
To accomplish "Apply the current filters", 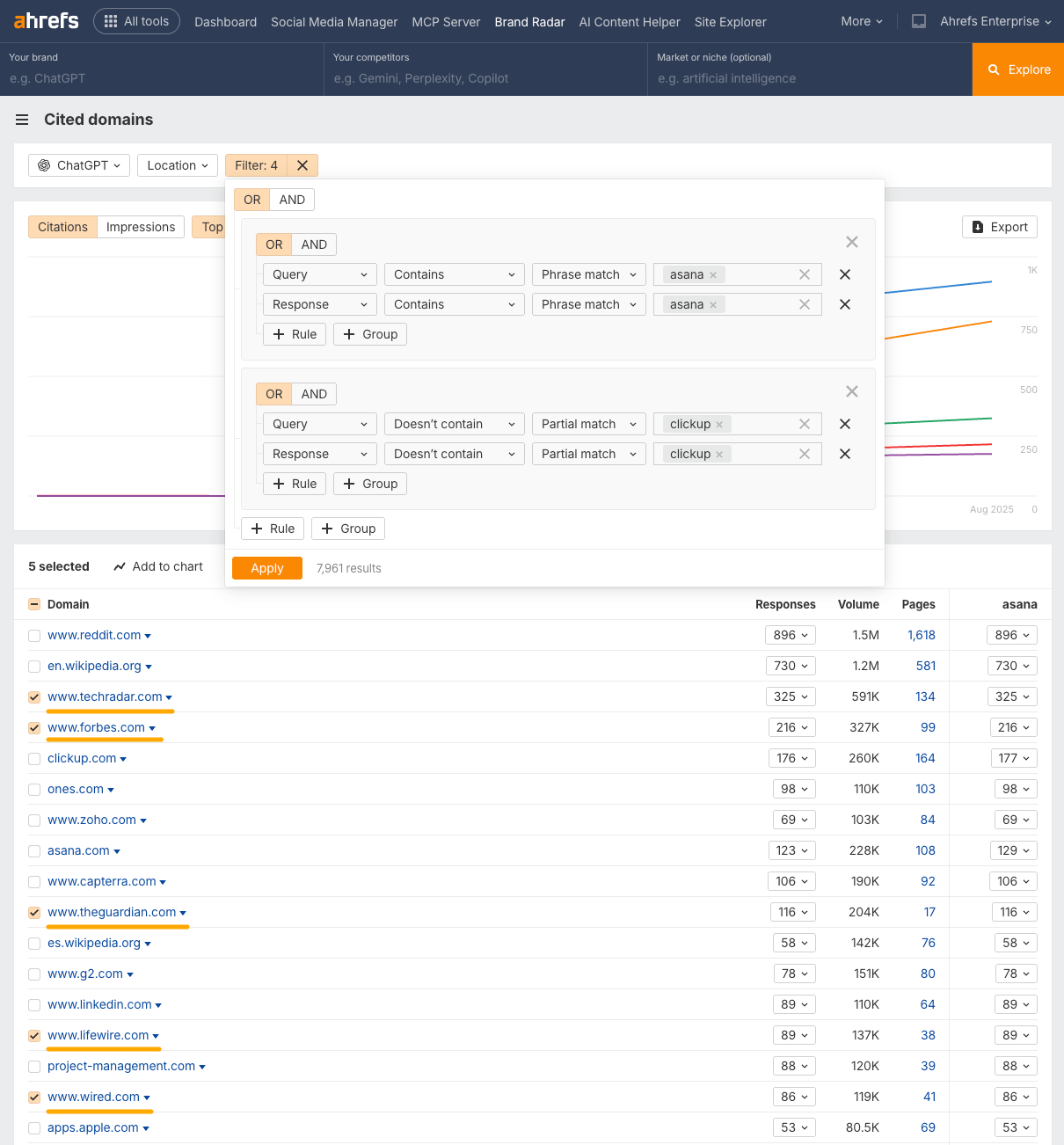I will [266, 568].
